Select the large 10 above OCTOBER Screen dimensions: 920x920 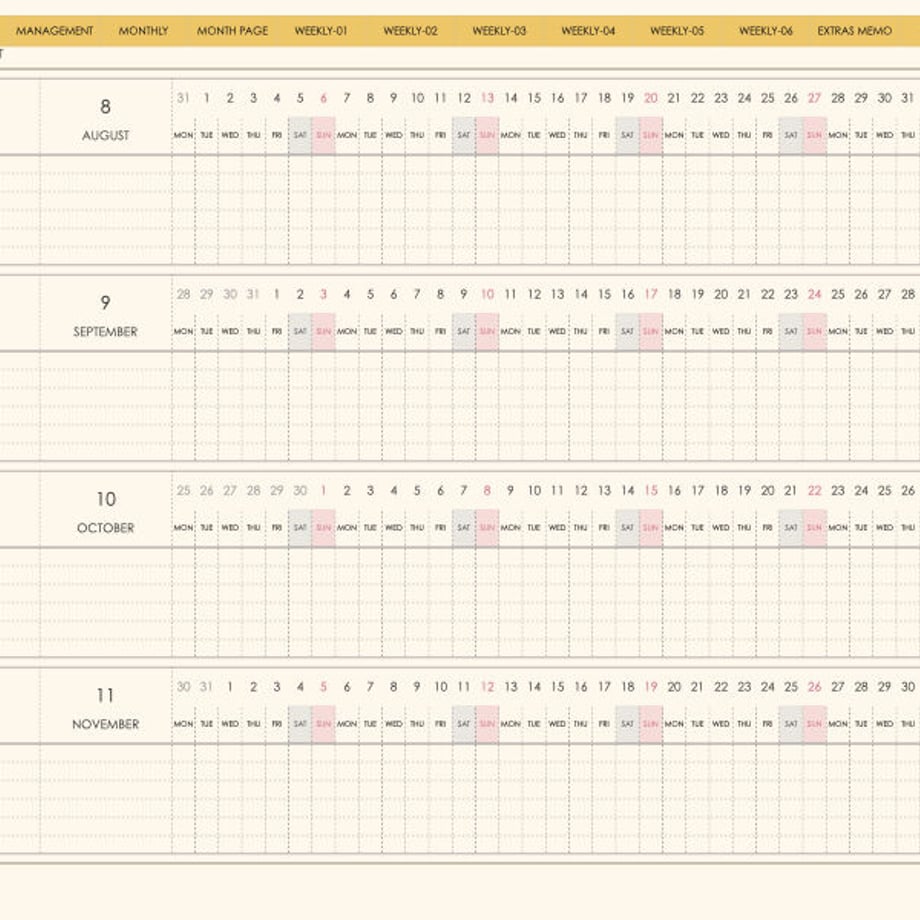point(106,499)
